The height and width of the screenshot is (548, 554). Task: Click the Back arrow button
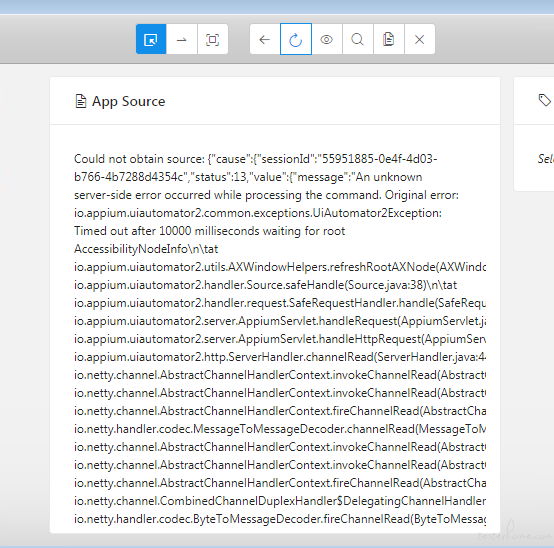265,39
